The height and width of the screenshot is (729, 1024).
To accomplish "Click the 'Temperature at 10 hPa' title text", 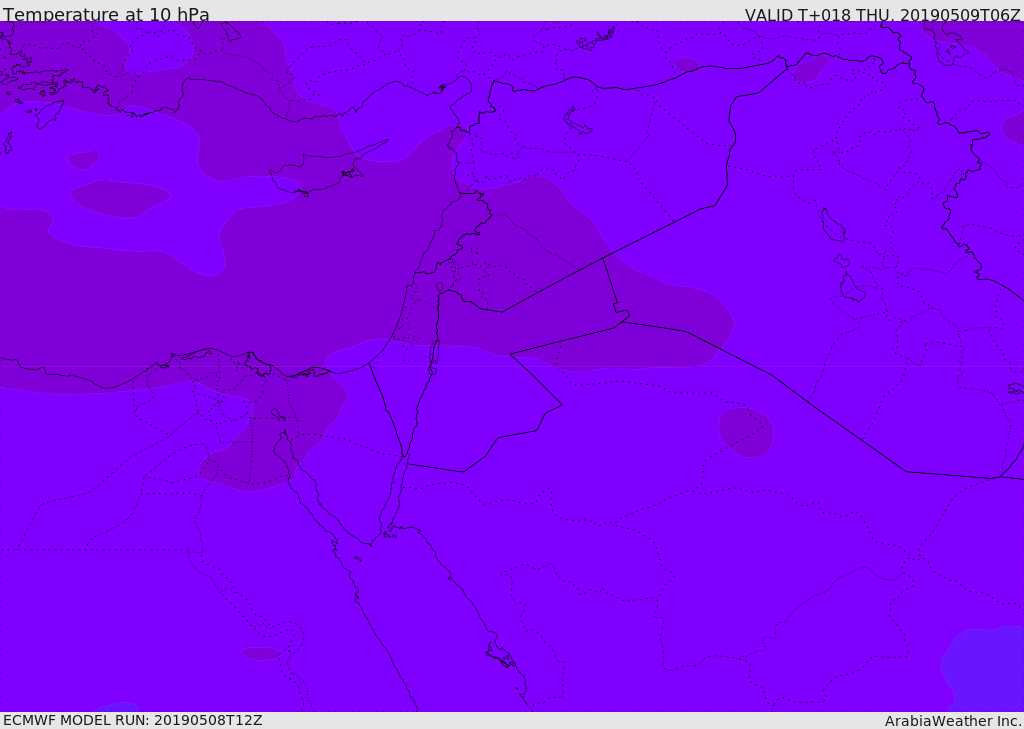I will pos(106,14).
